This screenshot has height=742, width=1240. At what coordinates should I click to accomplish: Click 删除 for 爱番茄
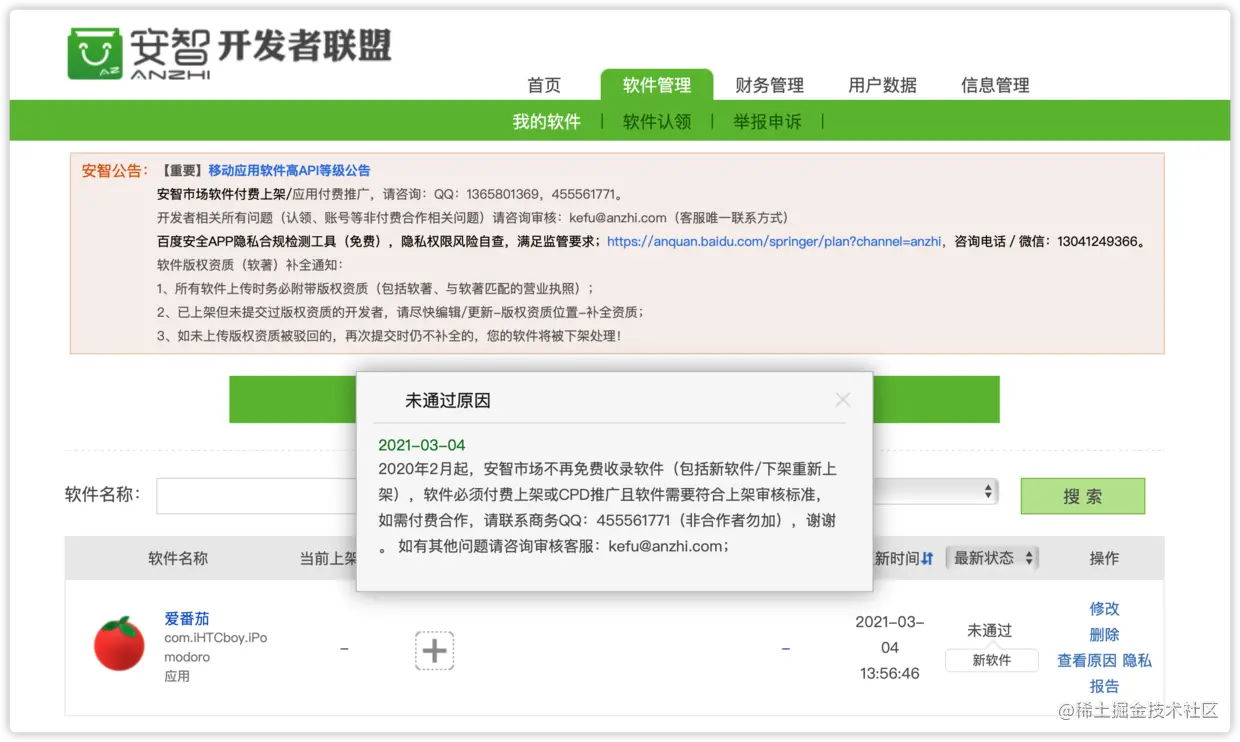click(x=1104, y=634)
